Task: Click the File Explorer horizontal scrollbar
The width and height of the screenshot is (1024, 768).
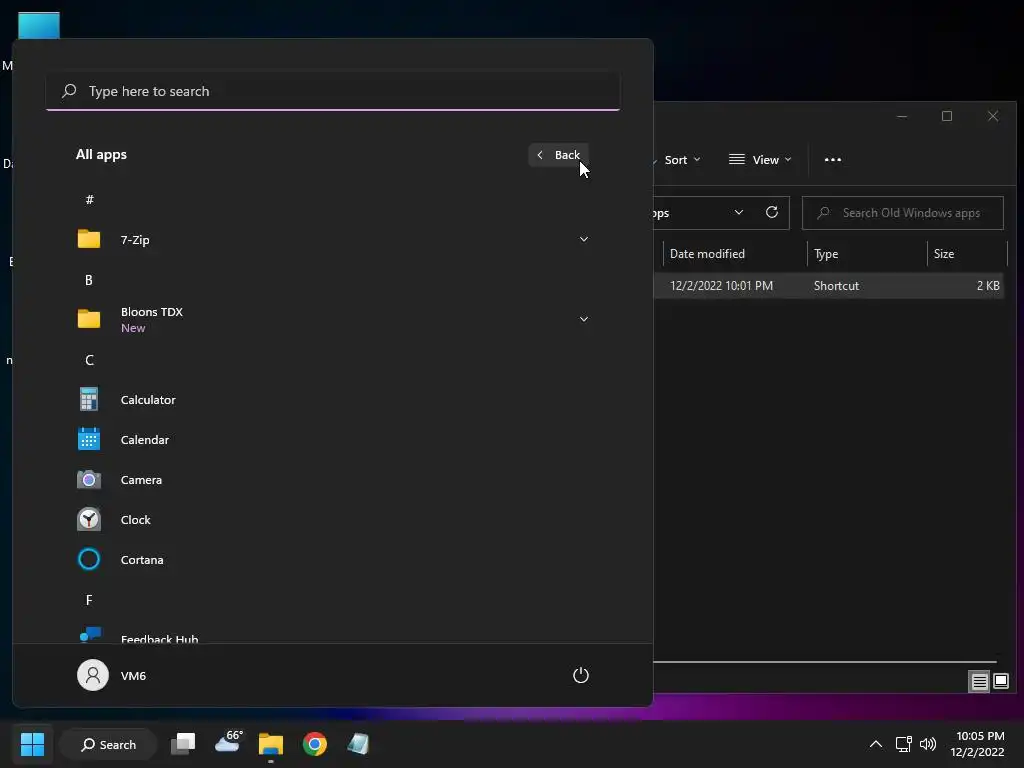Action: (x=825, y=662)
